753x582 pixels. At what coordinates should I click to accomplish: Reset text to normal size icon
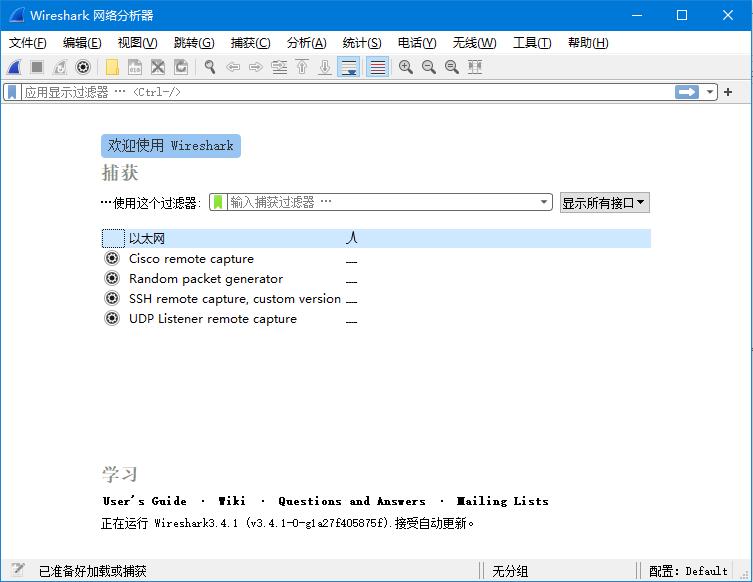pos(452,67)
